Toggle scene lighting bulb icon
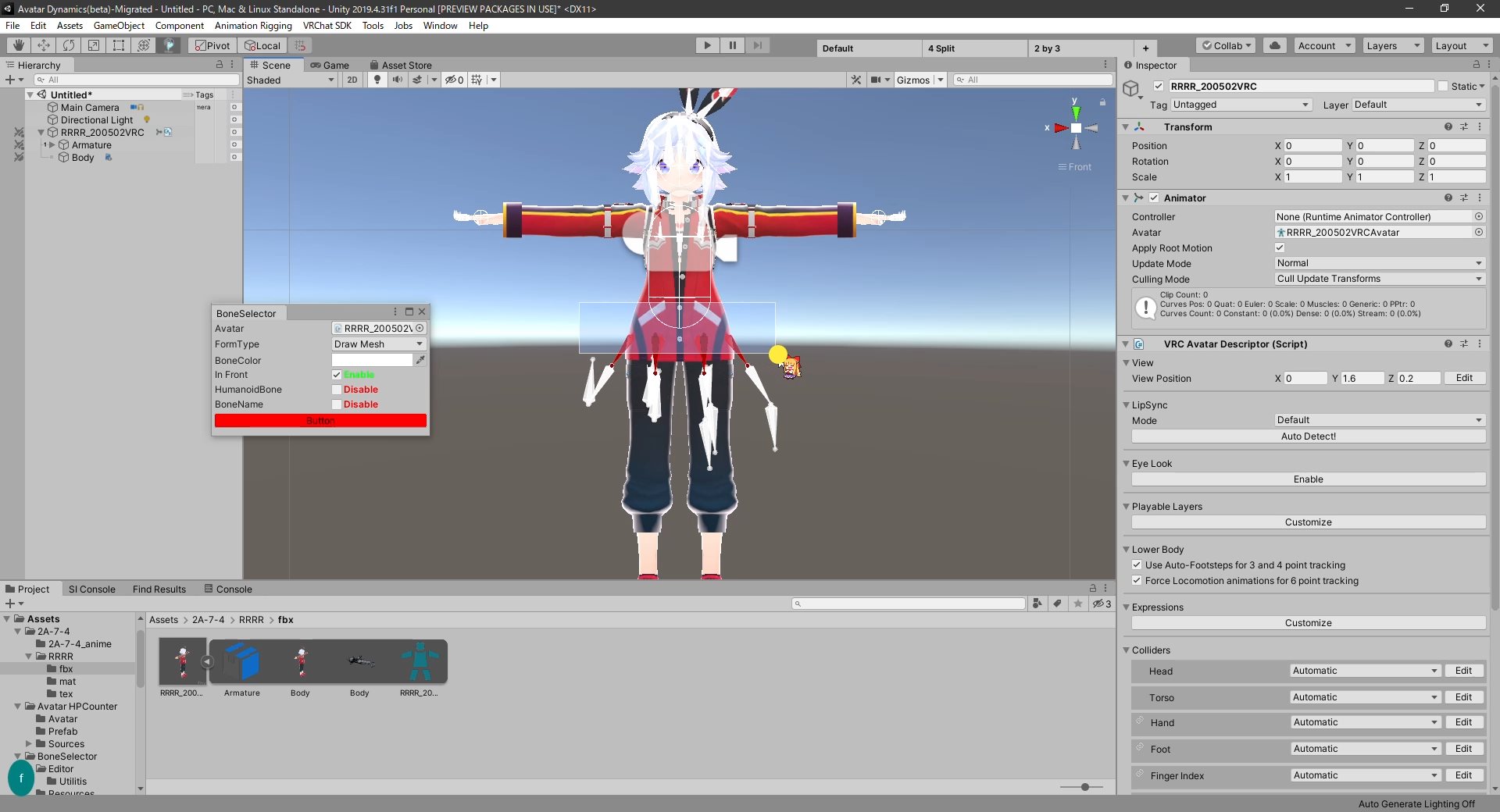The width and height of the screenshot is (1500, 812). tap(377, 80)
